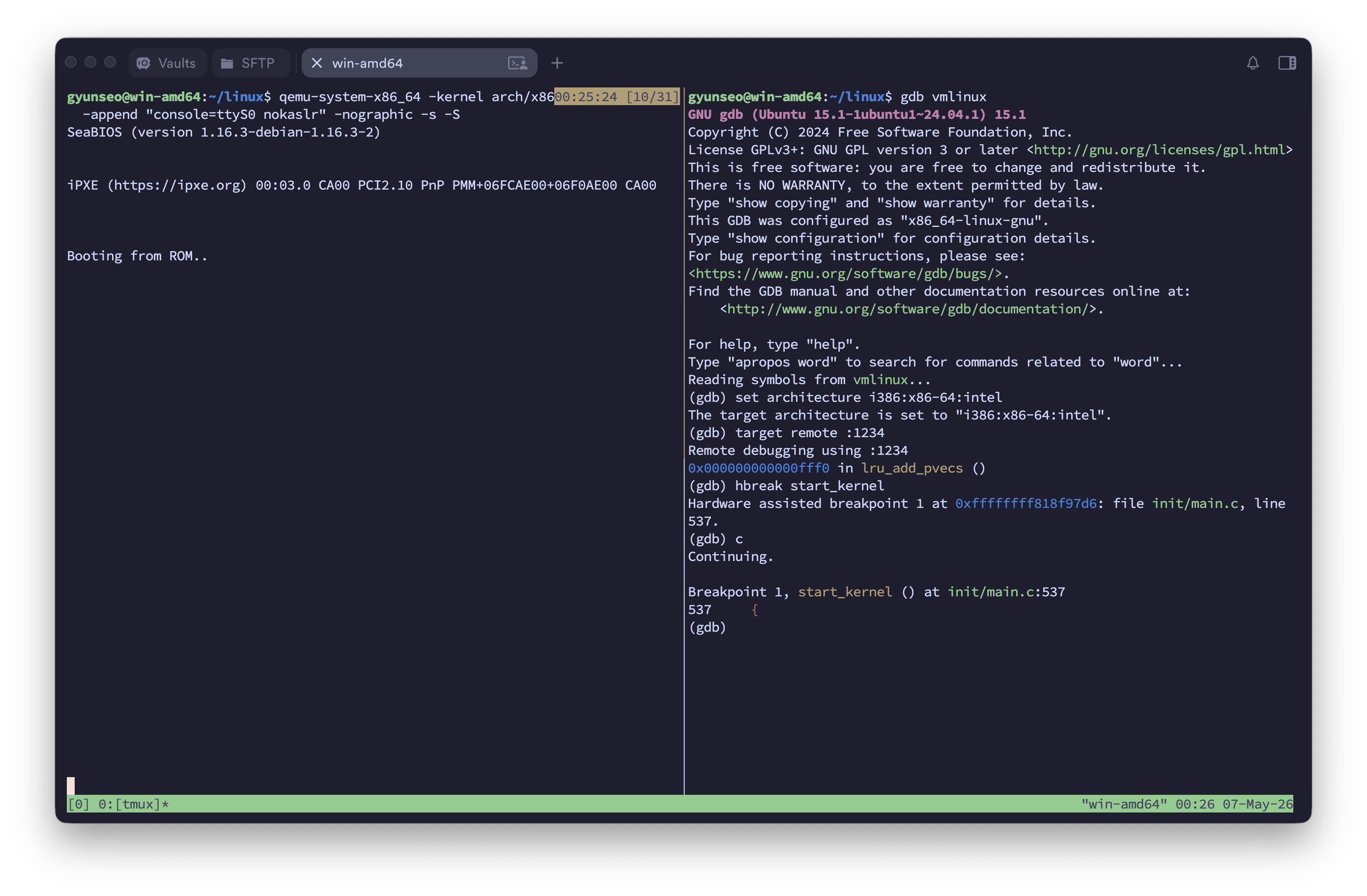Click the final empty (gdb) prompt
The width and height of the screenshot is (1367, 896).
(708, 628)
